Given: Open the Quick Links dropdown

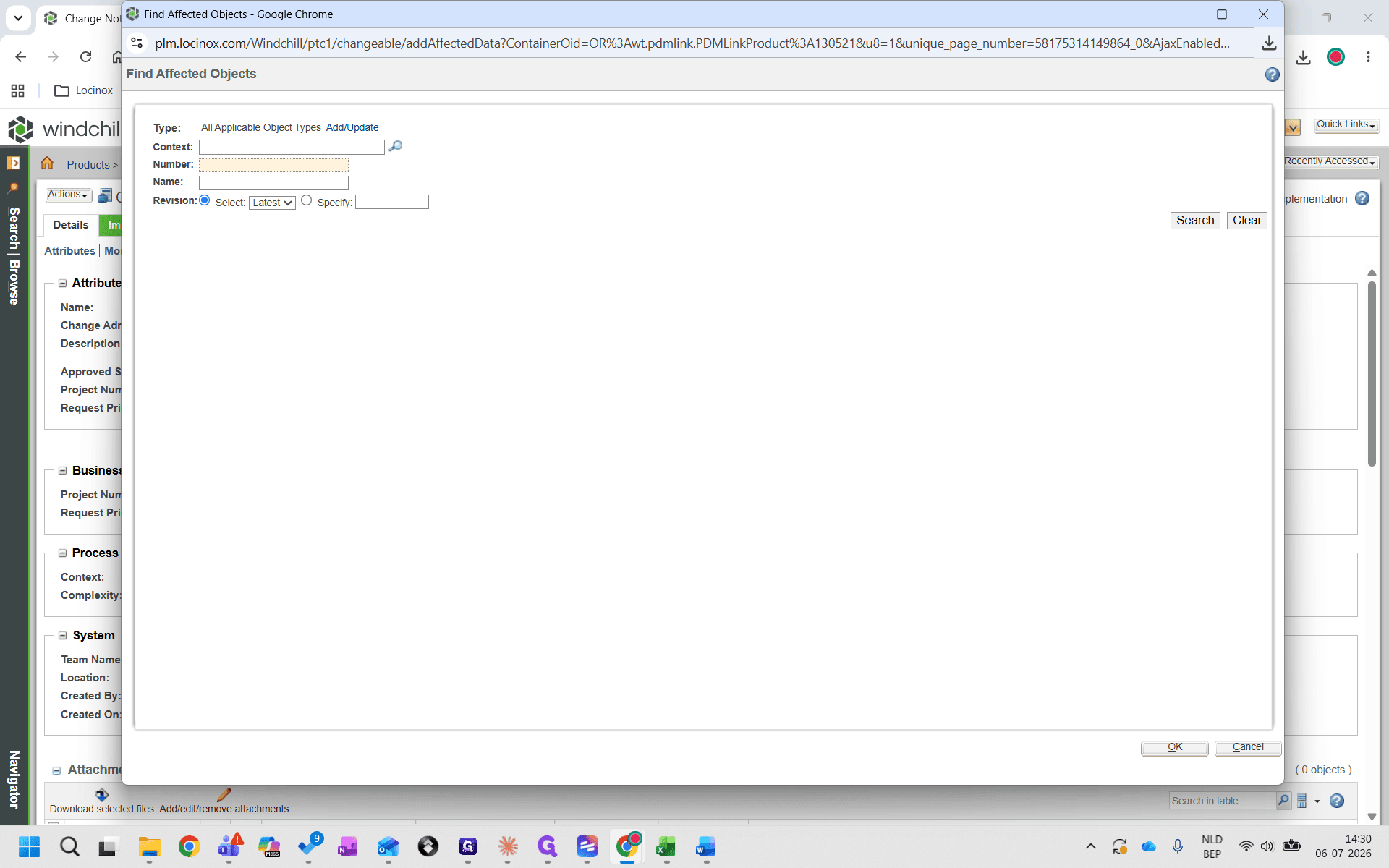Looking at the screenshot, I should [x=1346, y=124].
